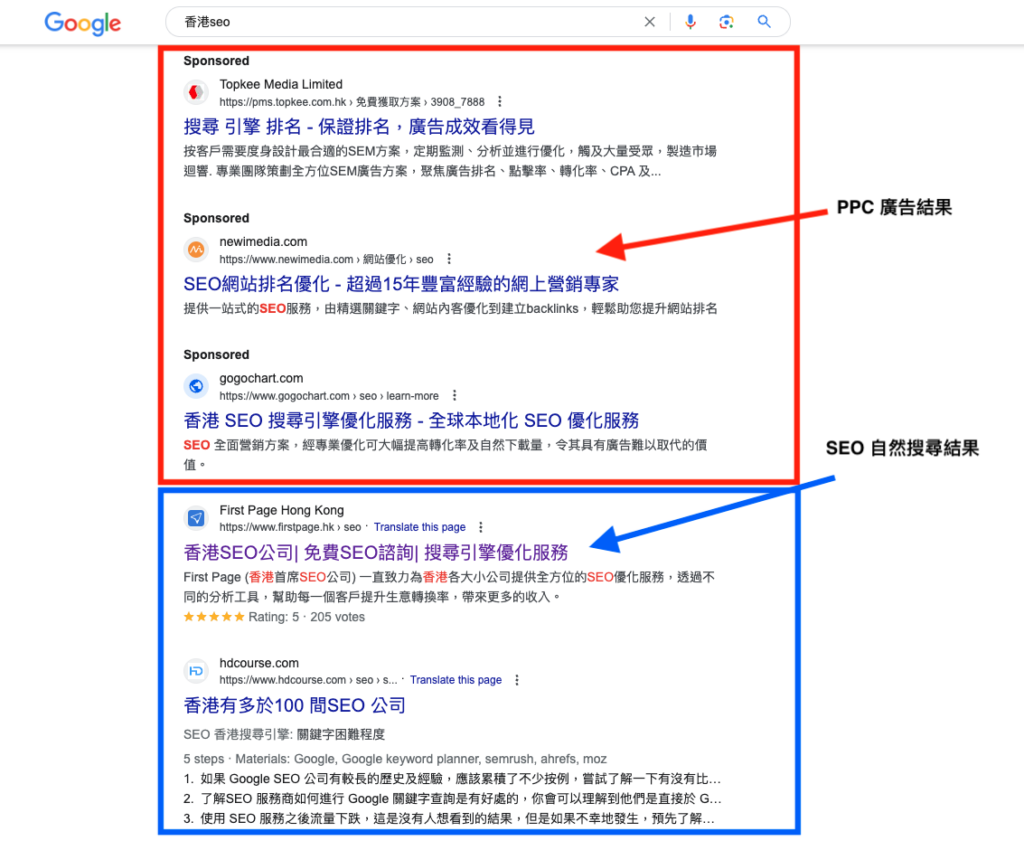Viewport: 1024px width, 841px height.
Task: Click into the search field with 香港seo
Action: click(400, 22)
